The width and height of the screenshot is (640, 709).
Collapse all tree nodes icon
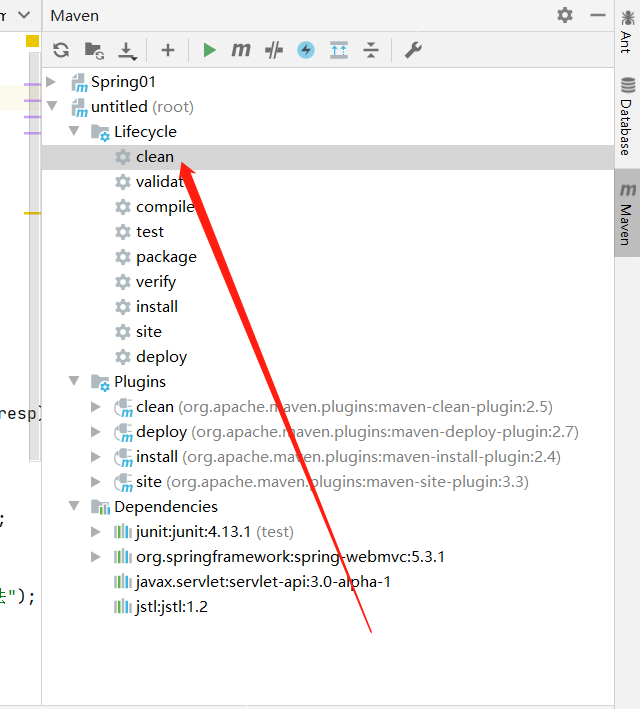pyautogui.click(x=371, y=50)
